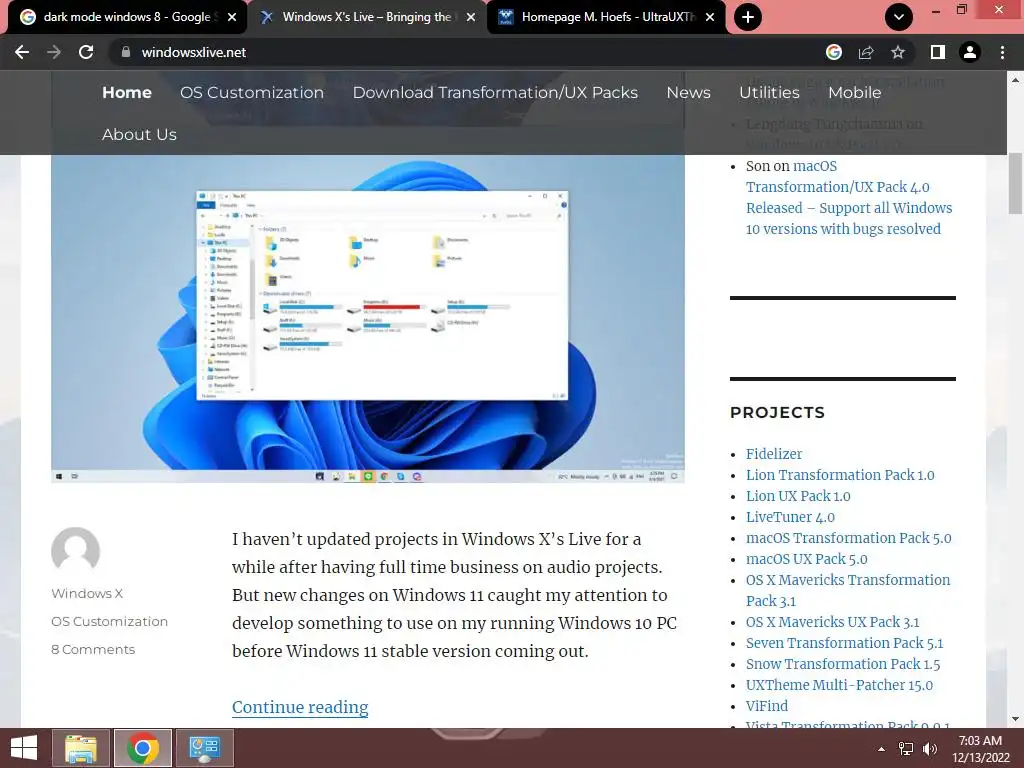The height and width of the screenshot is (768, 1024).
Task: Open the network tray icon
Action: tap(906, 749)
